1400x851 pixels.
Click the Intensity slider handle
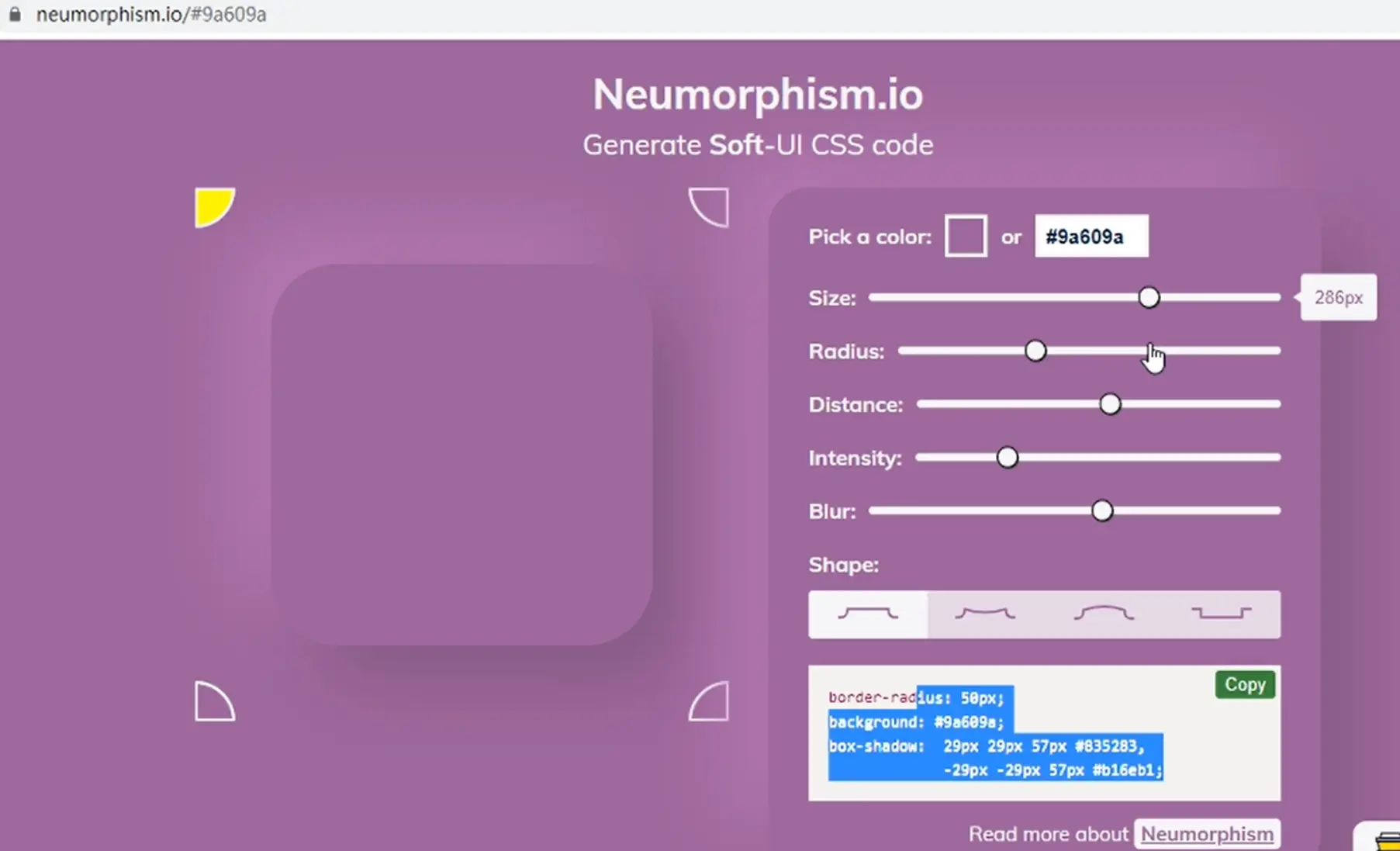click(1007, 458)
